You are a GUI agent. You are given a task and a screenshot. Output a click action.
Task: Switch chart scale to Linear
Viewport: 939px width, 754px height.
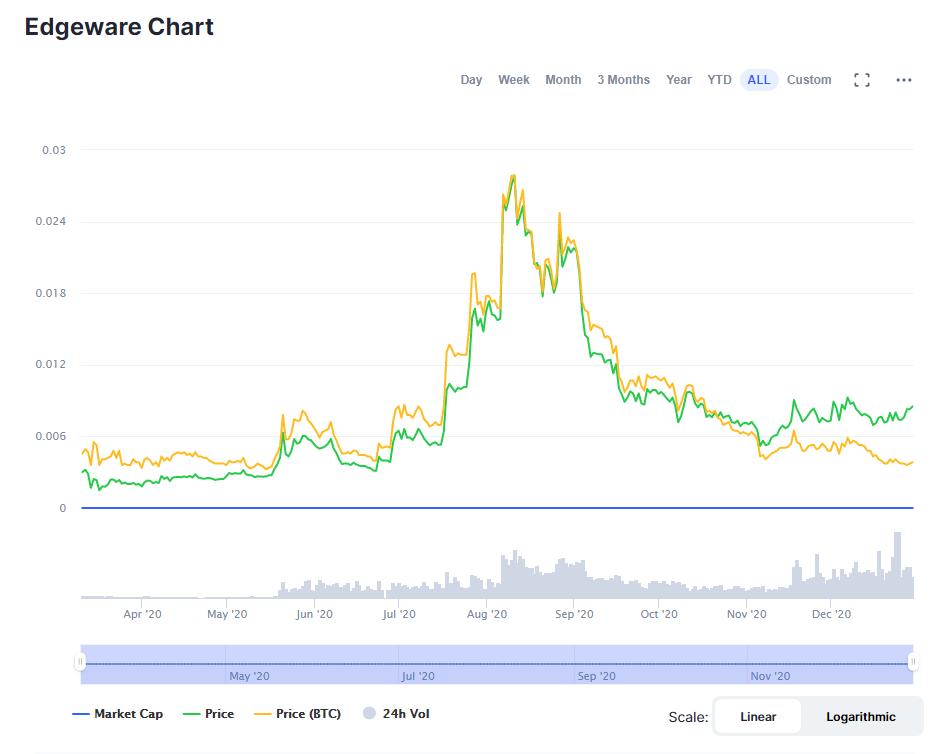[758, 716]
